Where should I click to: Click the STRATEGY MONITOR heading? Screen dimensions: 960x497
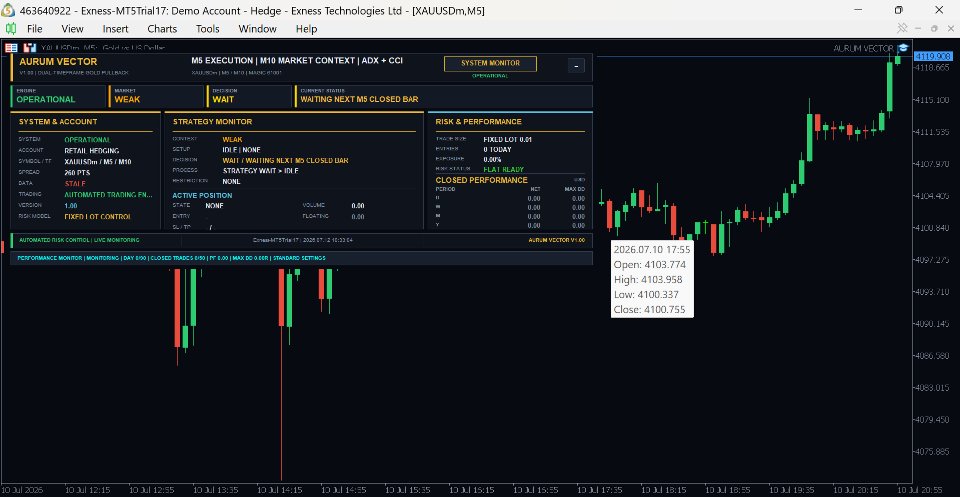[x=212, y=122]
